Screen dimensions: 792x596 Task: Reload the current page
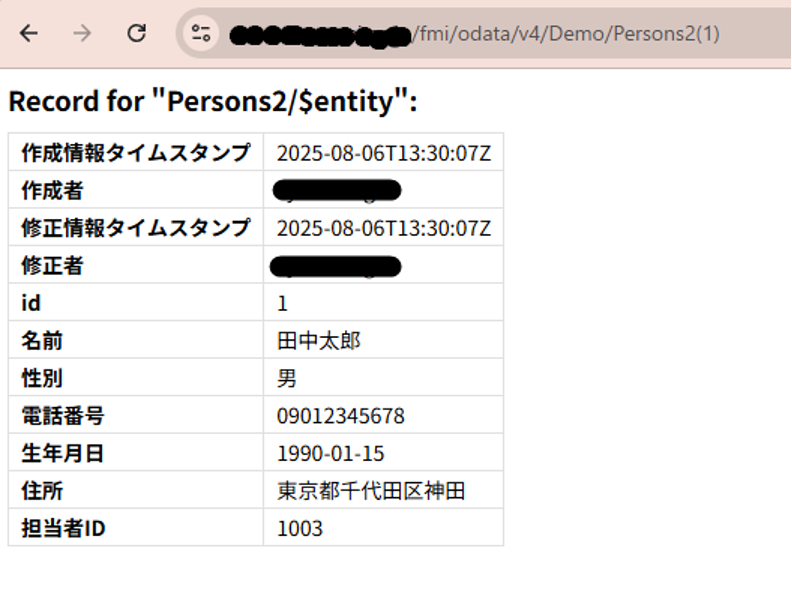coord(137,33)
